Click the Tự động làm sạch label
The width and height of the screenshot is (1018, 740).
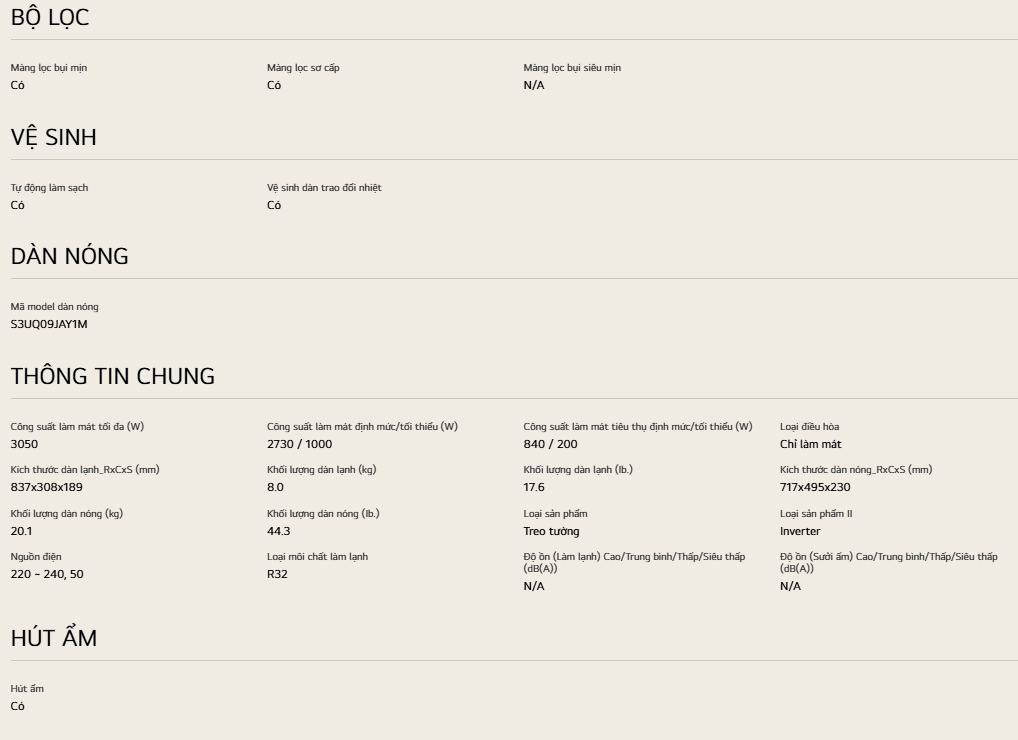coord(49,188)
